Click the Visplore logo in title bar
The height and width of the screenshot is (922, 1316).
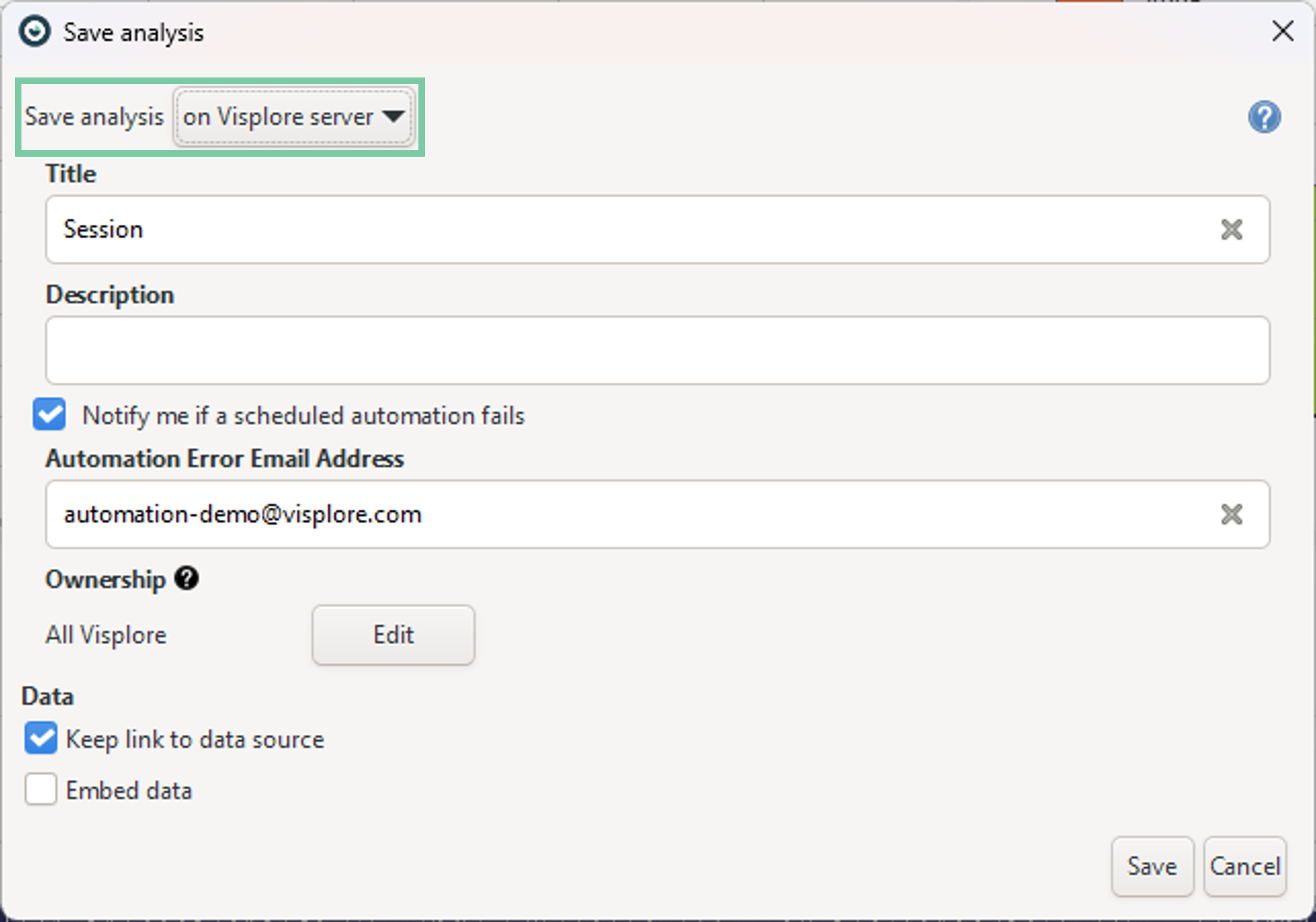pos(34,32)
